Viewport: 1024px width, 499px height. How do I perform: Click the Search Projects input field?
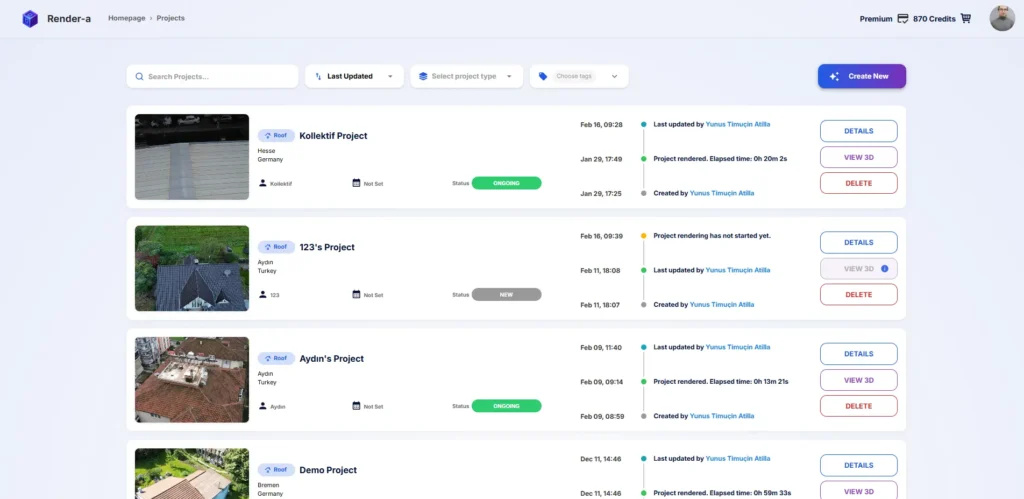[x=215, y=76]
